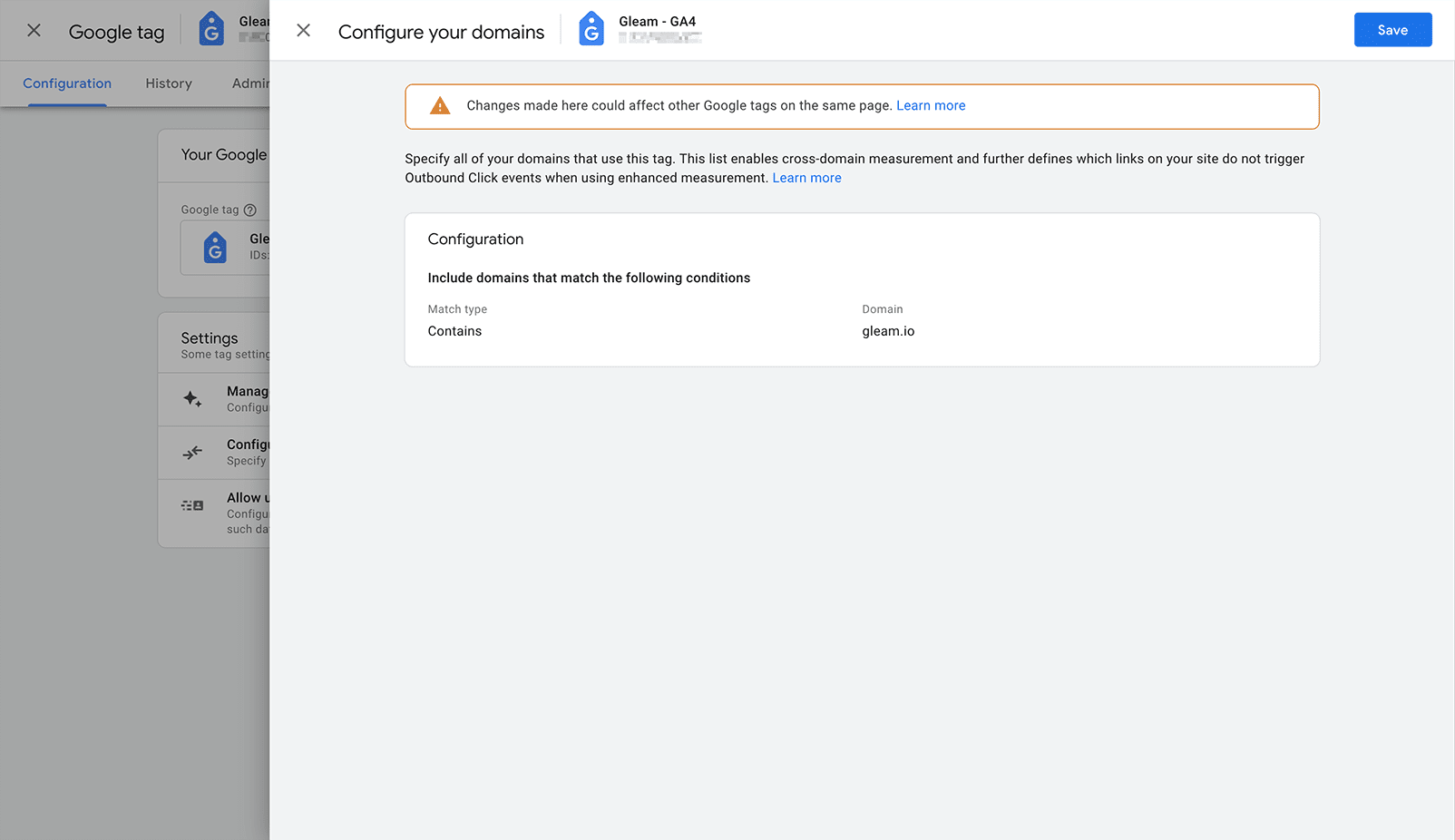Click the user data icon in Allow user section
Screen dimensions: 1455x840
point(191,505)
